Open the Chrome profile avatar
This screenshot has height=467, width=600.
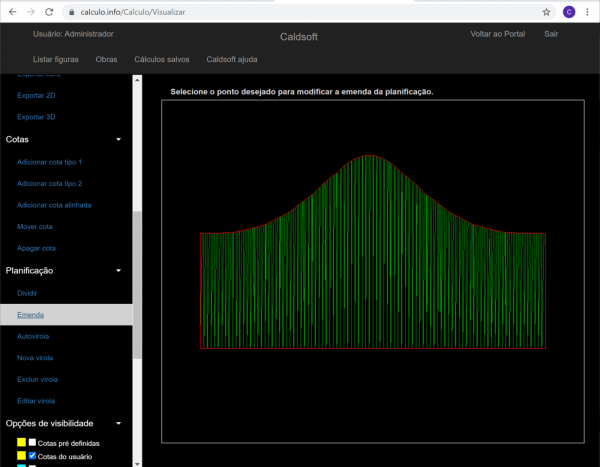point(568,12)
